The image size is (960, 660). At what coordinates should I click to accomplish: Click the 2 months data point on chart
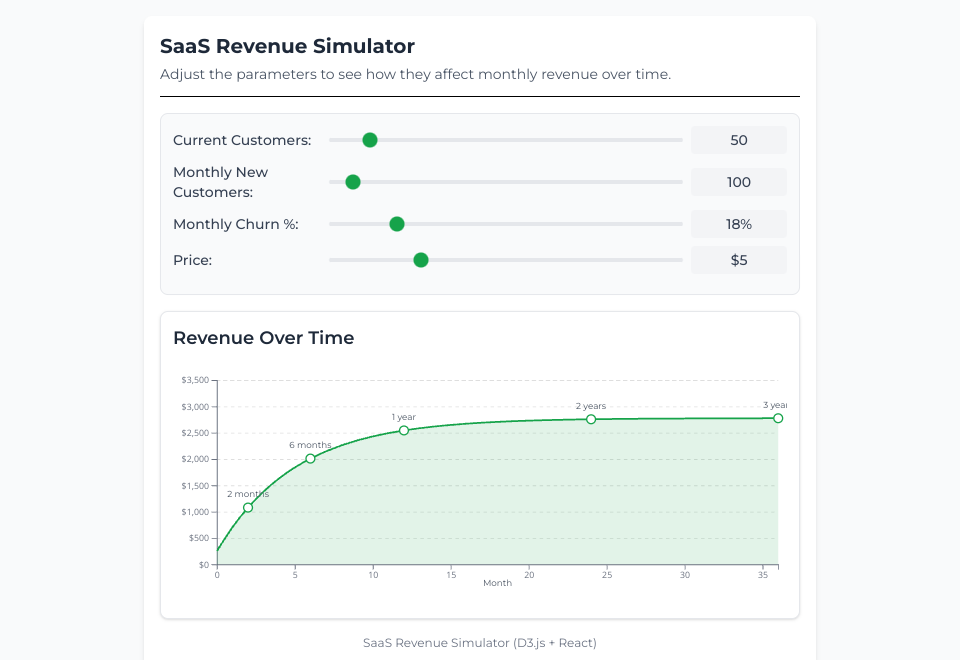248,508
